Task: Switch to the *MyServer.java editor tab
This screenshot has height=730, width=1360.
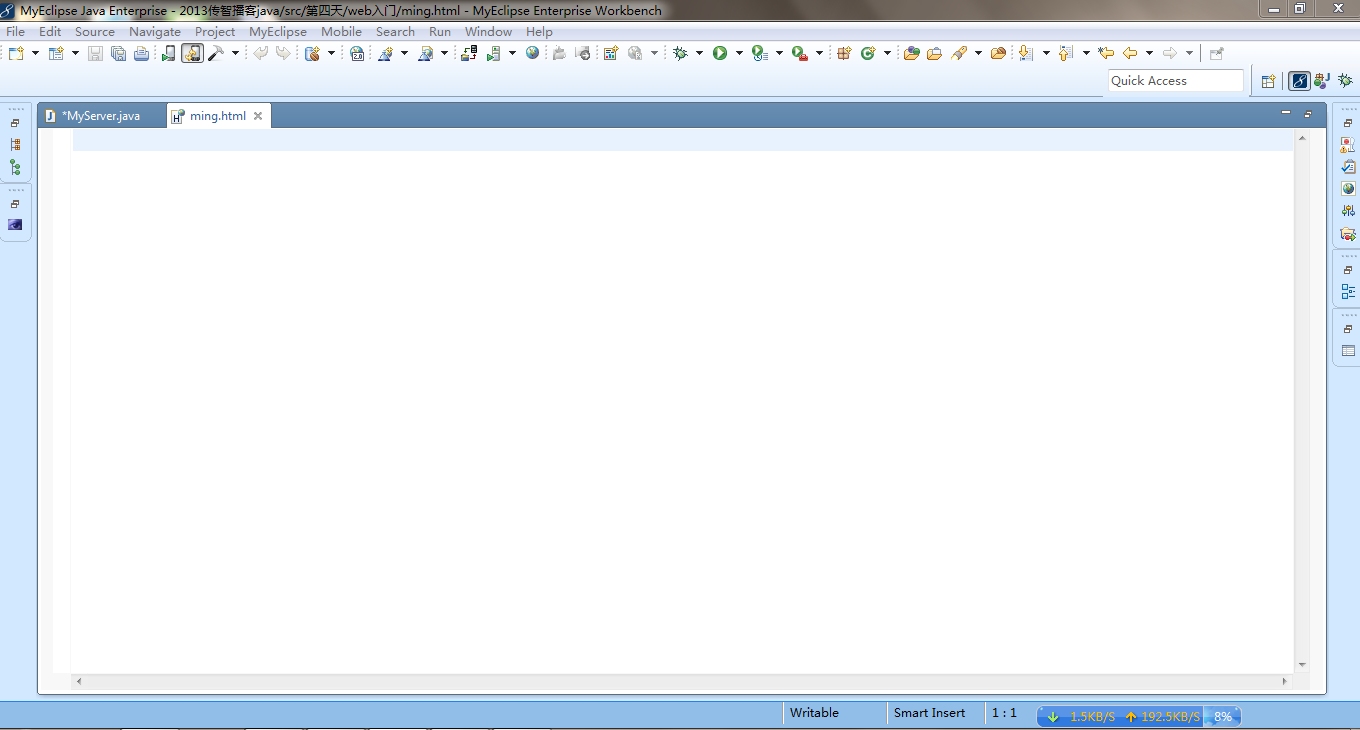Action: (100, 116)
